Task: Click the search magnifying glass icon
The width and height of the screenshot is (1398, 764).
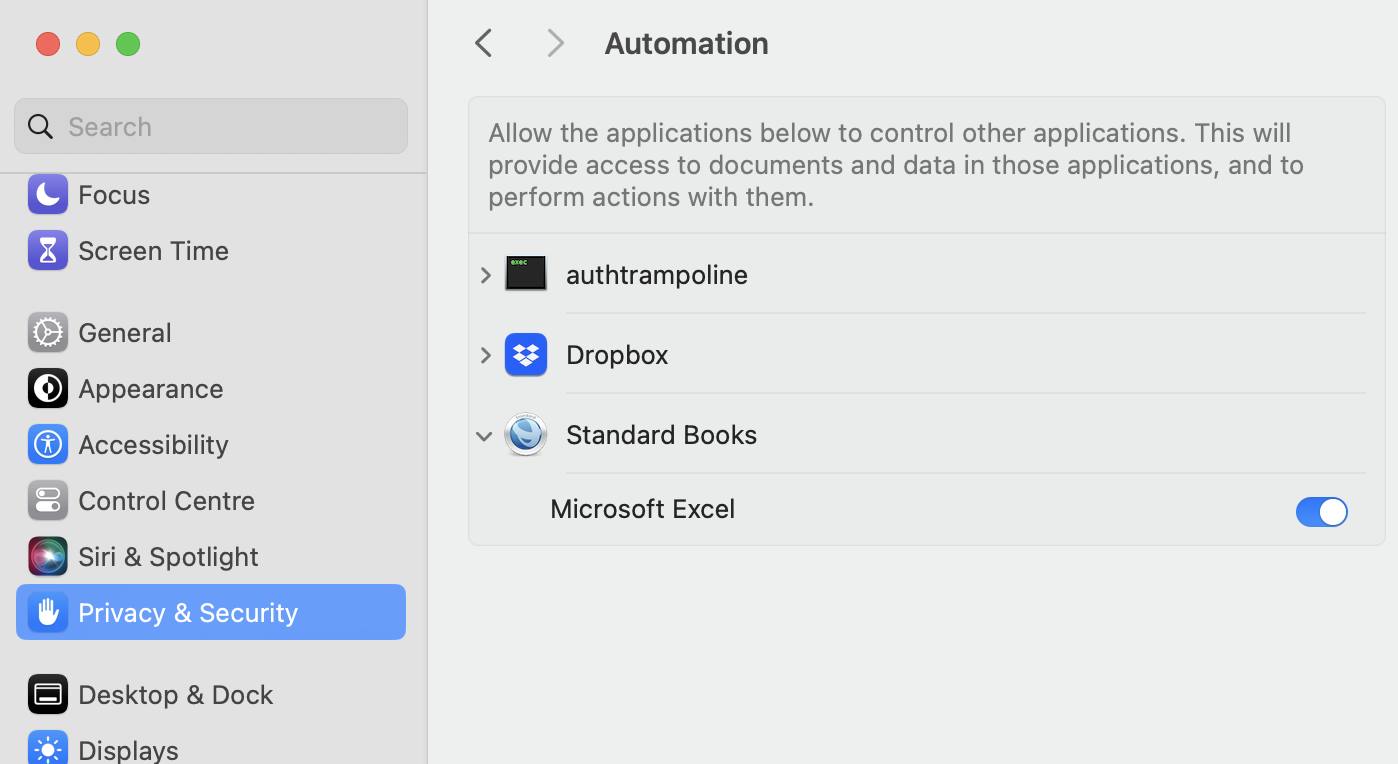Action: pos(40,126)
